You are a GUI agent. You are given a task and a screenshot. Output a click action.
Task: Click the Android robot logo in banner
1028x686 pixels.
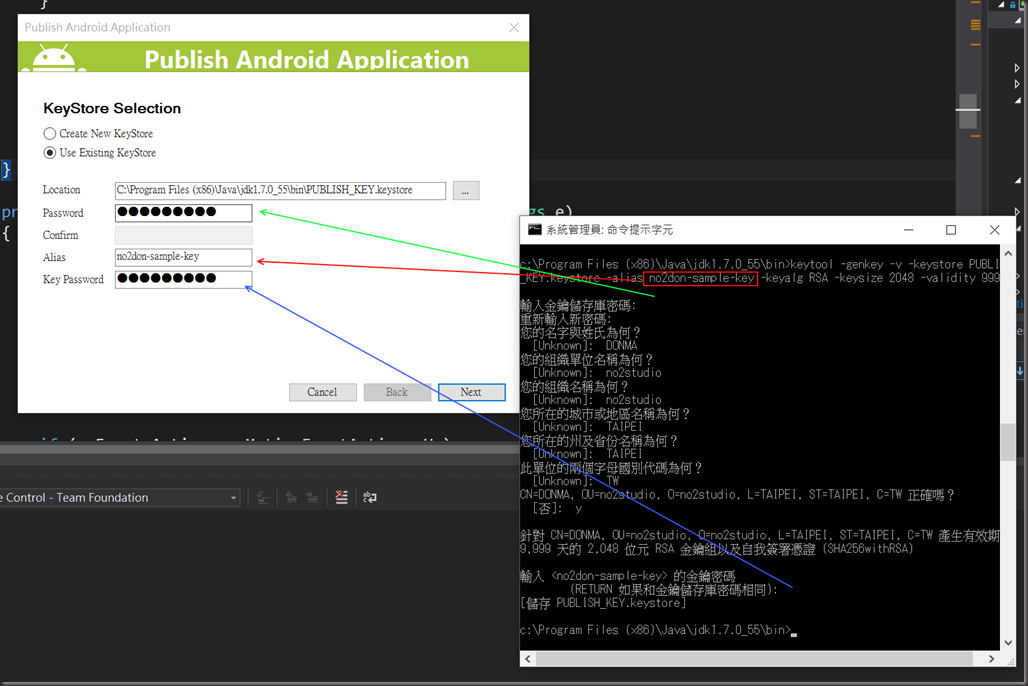pos(54,58)
